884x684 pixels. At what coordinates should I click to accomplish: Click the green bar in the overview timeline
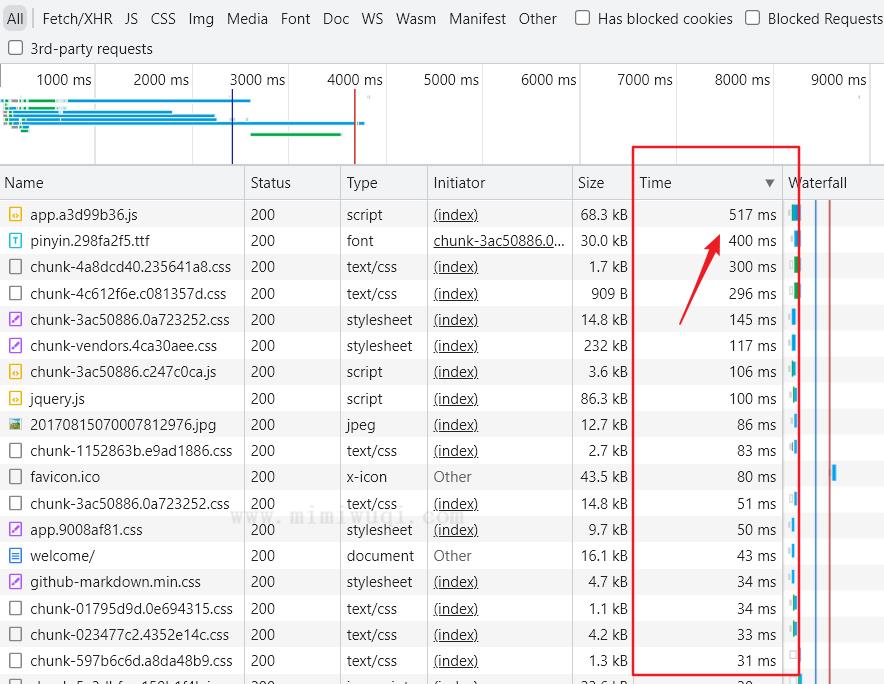[296, 134]
